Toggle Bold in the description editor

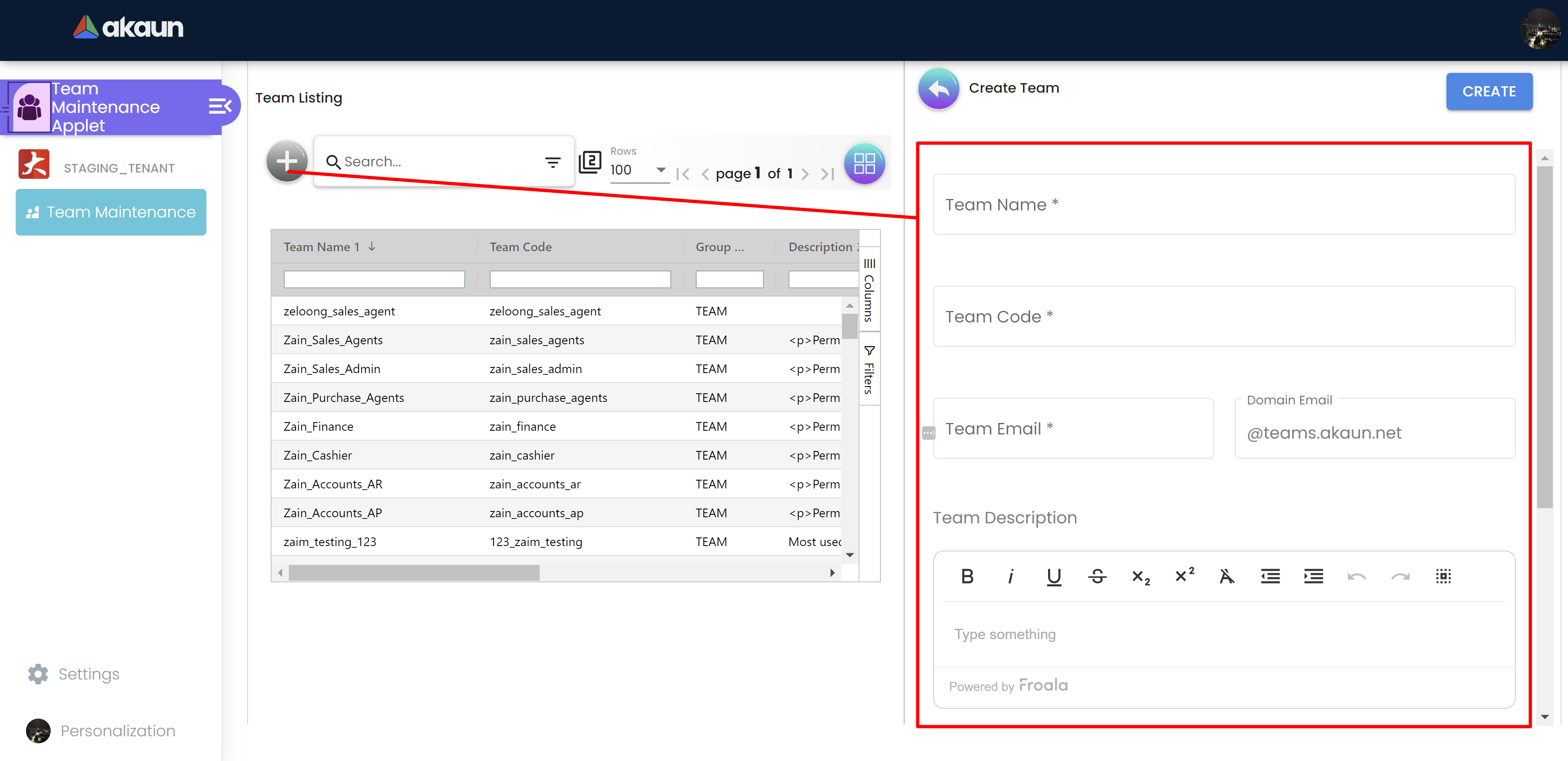click(x=967, y=576)
